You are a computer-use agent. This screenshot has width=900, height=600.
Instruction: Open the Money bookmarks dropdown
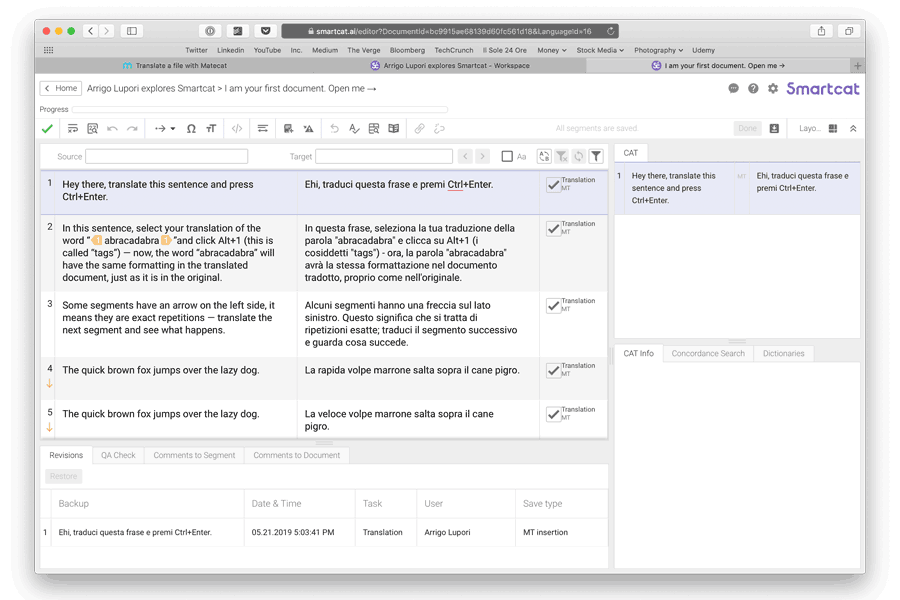click(552, 51)
